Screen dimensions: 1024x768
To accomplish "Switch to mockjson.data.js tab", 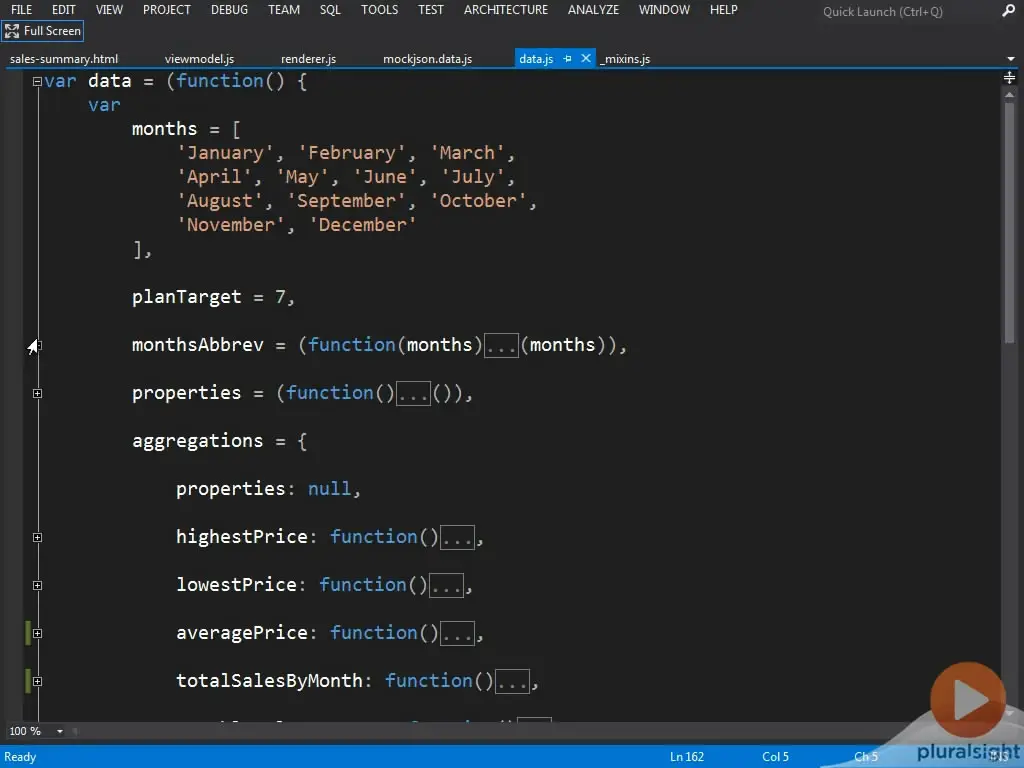I will click(428, 59).
